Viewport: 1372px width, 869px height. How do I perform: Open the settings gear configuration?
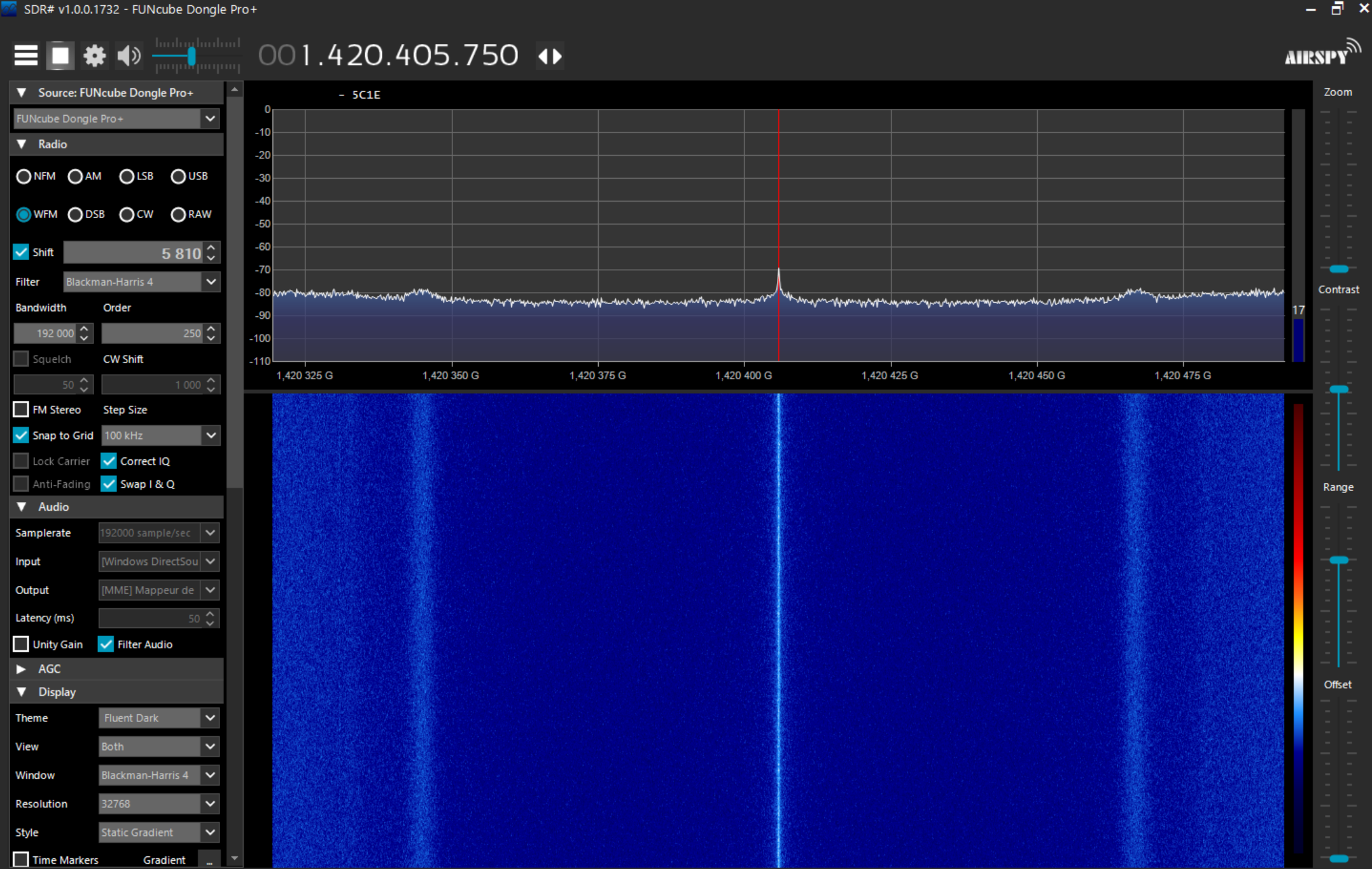coord(94,56)
